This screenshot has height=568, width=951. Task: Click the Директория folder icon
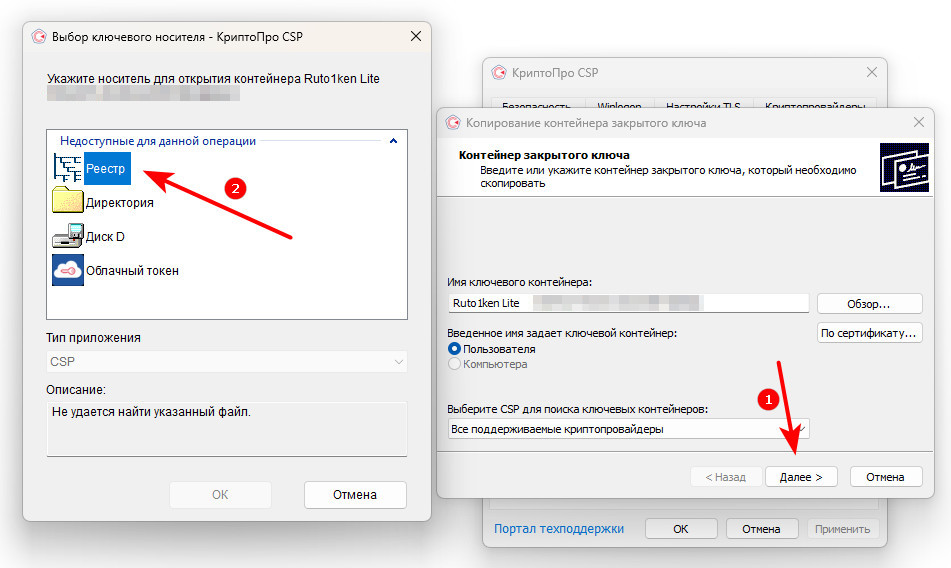[x=68, y=202]
